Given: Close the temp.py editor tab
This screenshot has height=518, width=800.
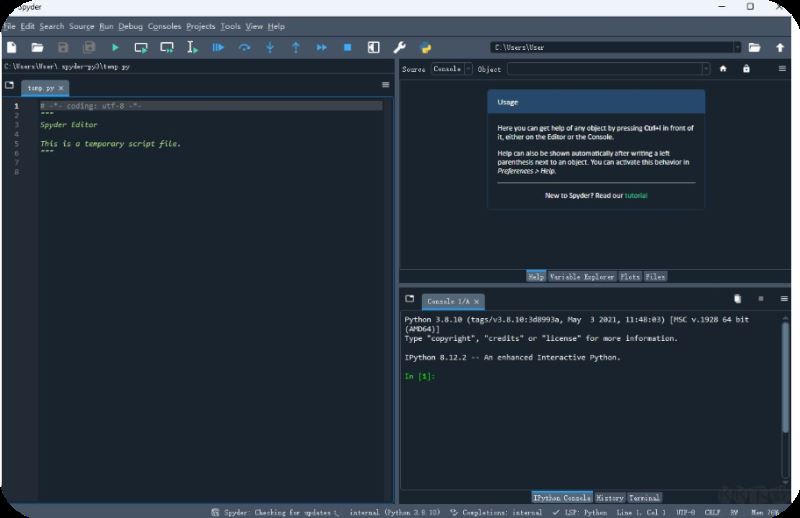Looking at the screenshot, I should (61, 88).
